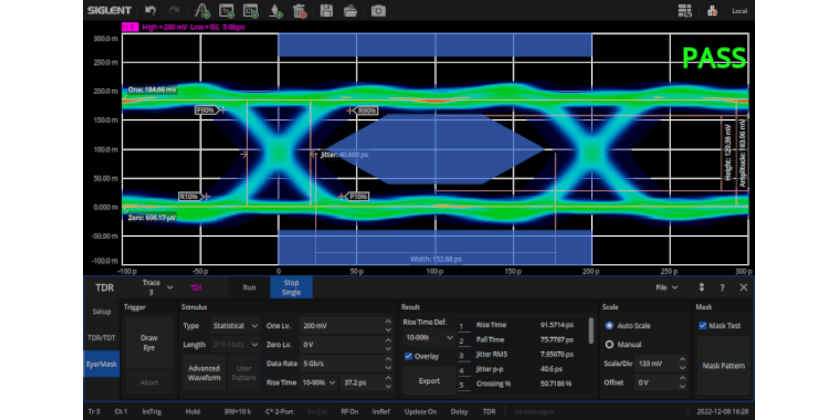Click the Mask Pattern button

coord(724,366)
